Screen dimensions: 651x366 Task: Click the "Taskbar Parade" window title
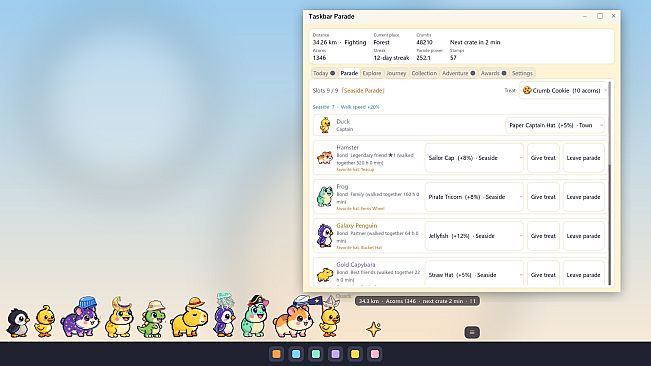331,17
